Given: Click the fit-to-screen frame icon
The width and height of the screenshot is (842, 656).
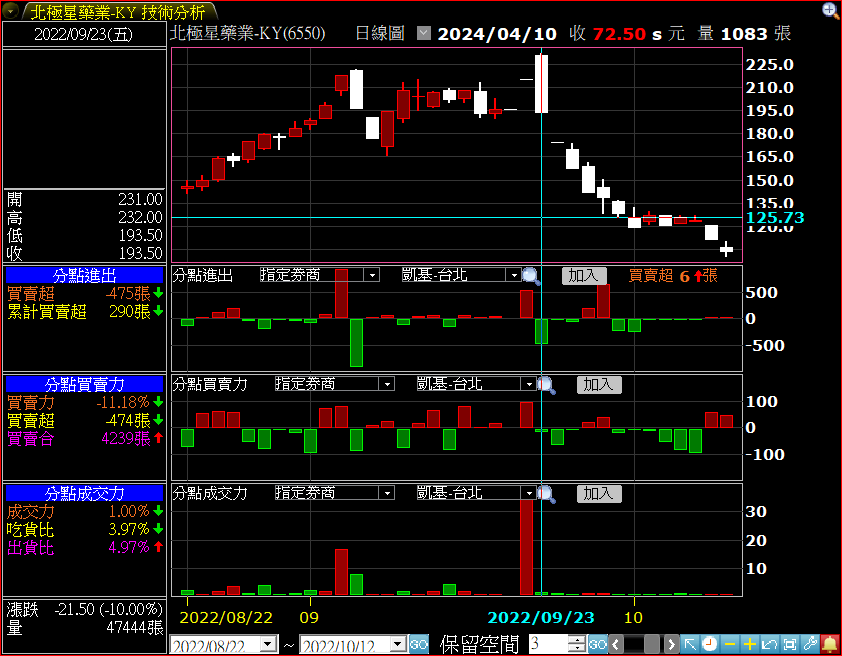Looking at the screenshot, I should [790, 644].
